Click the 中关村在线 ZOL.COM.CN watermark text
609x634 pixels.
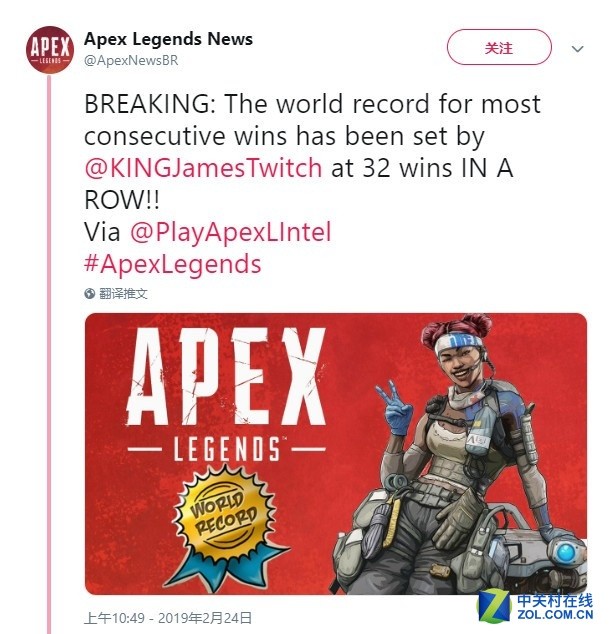pyautogui.click(x=555, y=607)
